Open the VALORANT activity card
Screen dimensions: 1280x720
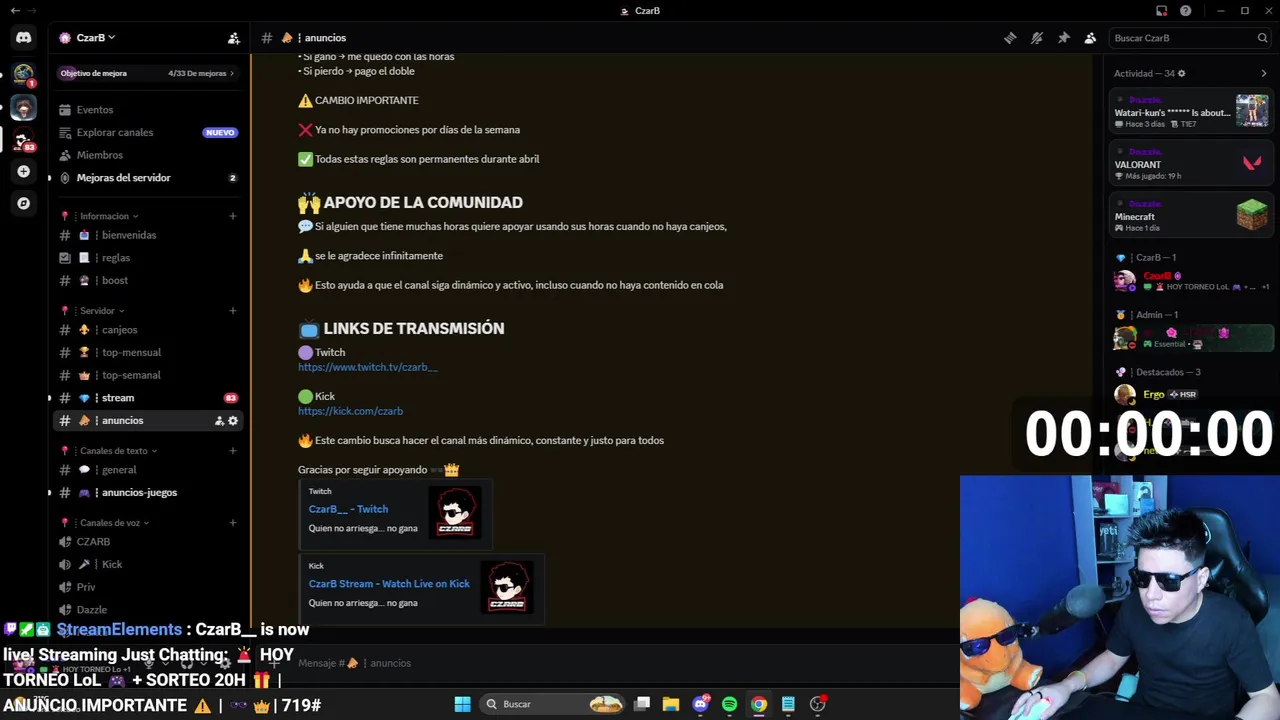pyautogui.click(x=1191, y=164)
